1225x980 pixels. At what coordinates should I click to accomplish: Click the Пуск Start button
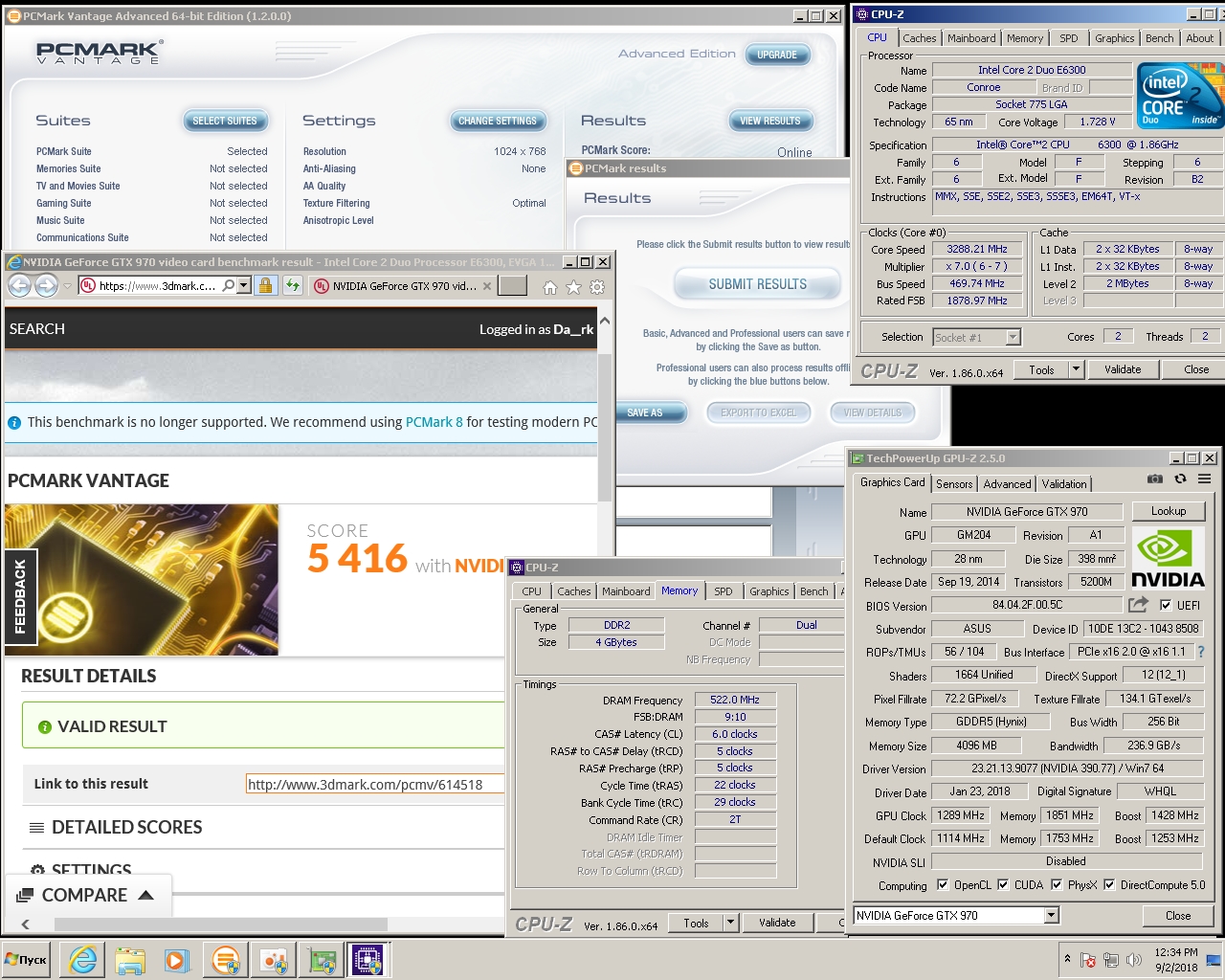coord(28,960)
